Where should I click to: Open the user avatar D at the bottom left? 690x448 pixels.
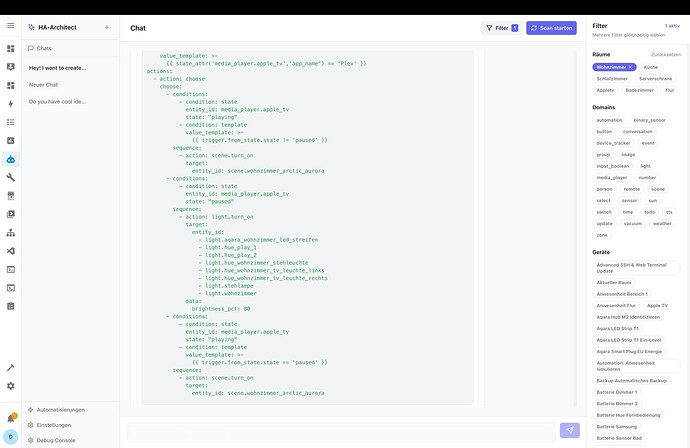(11, 437)
